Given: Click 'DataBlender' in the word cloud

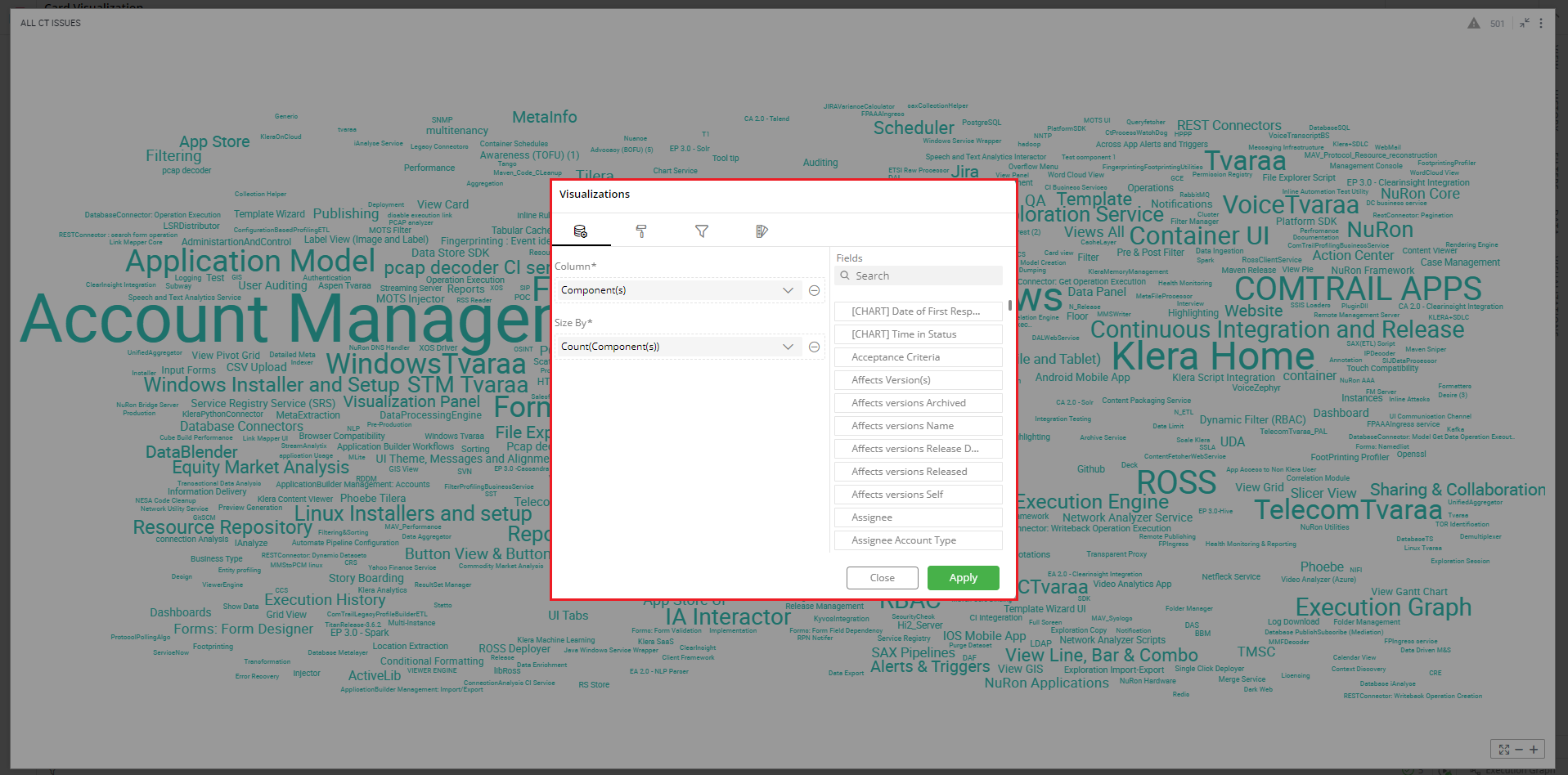Looking at the screenshot, I should (191, 452).
